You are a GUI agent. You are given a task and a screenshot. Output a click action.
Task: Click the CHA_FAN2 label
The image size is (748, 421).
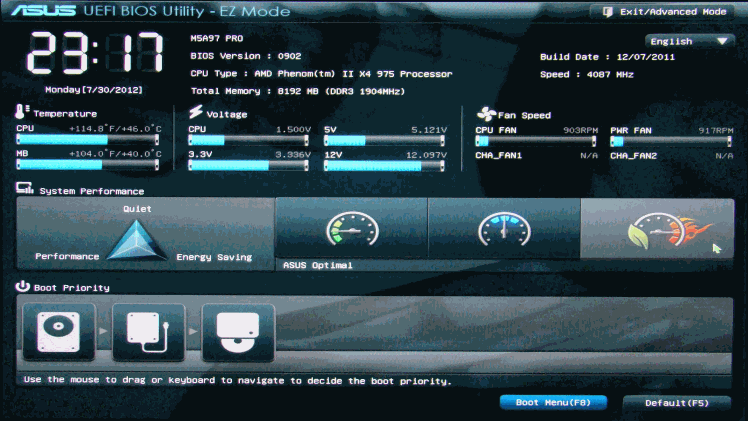tap(634, 155)
